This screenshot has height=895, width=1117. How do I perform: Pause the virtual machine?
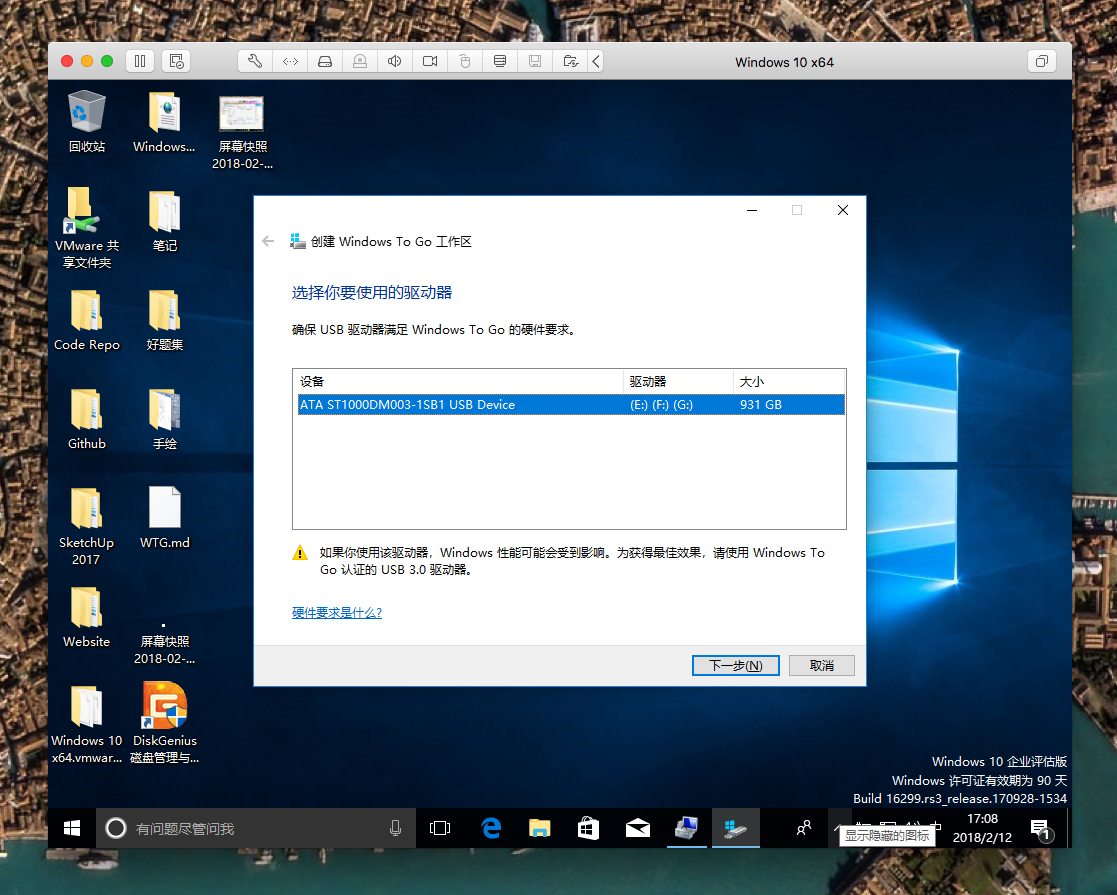(x=140, y=61)
